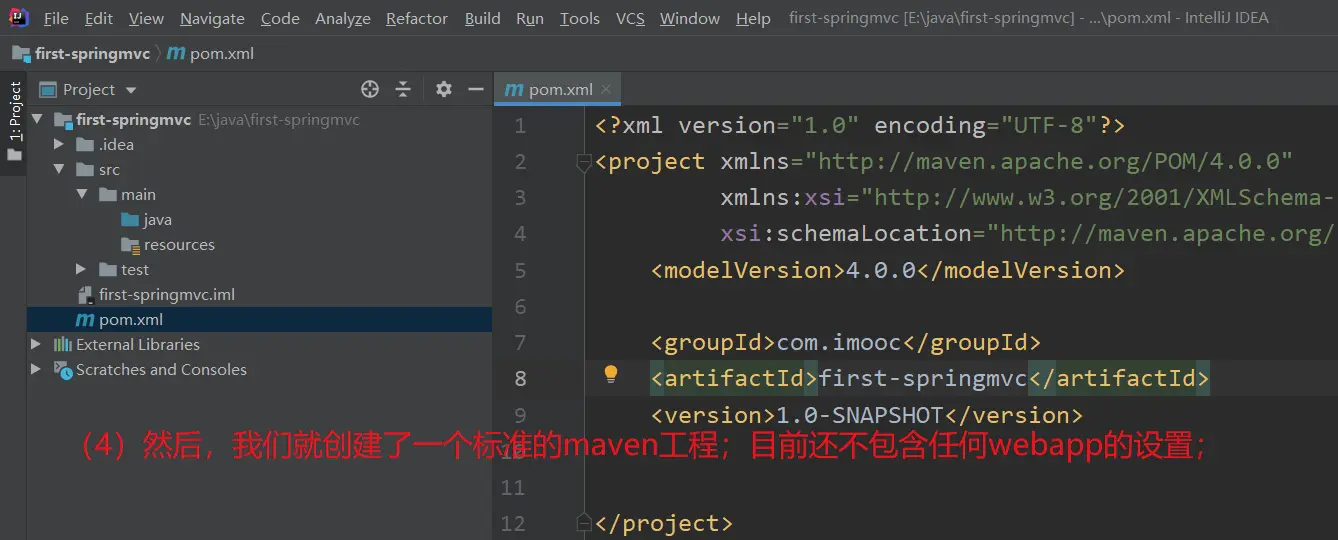
Task: Expand the test folder arrow
Action: pyautogui.click(x=82, y=270)
